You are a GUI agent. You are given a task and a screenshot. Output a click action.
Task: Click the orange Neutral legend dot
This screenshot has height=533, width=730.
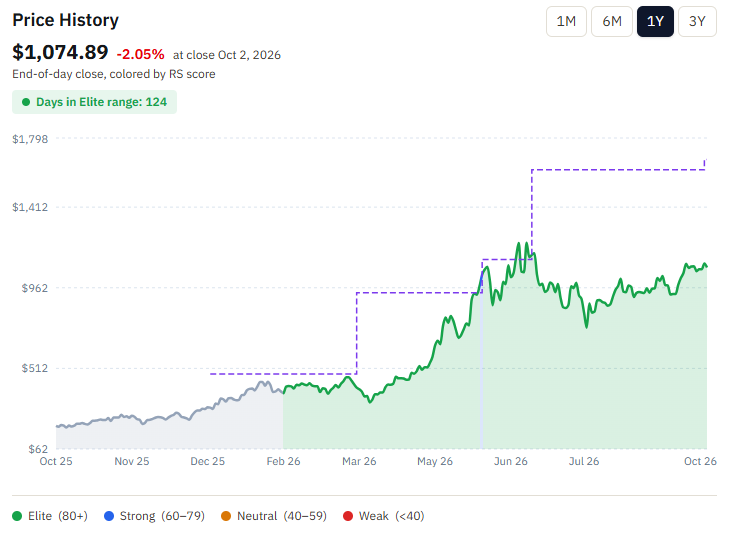click(x=226, y=516)
